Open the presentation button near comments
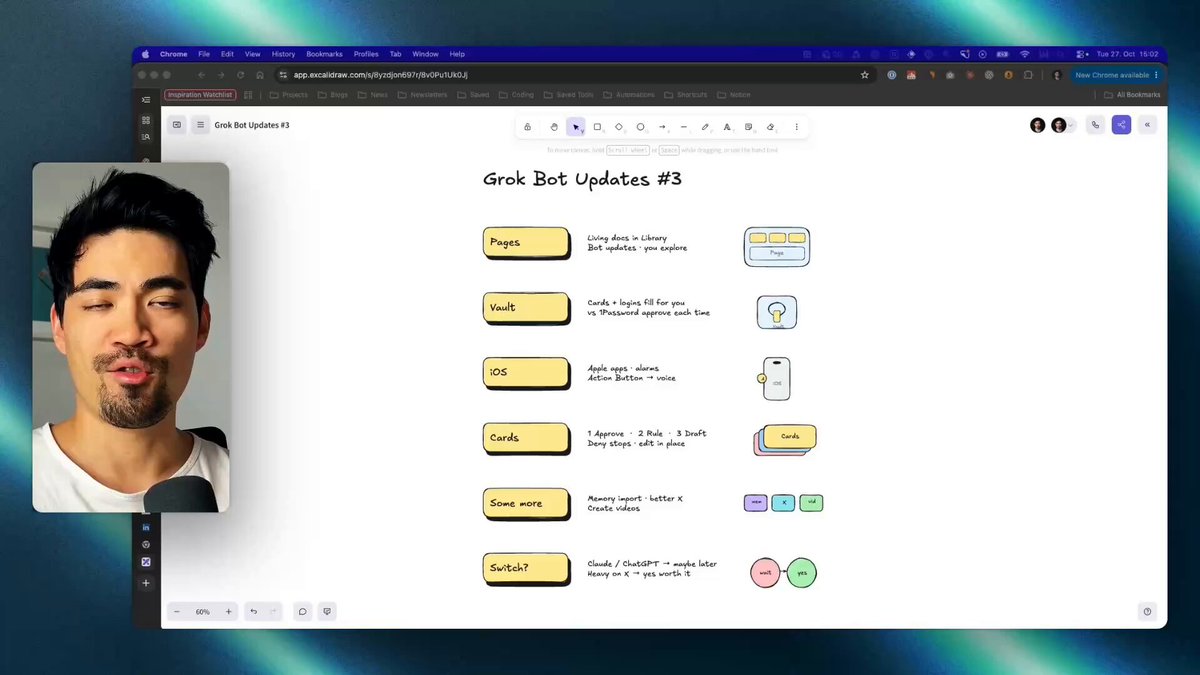Image resolution: width=1200 pixels, height=675 pixels. click(x=327, y=611)
